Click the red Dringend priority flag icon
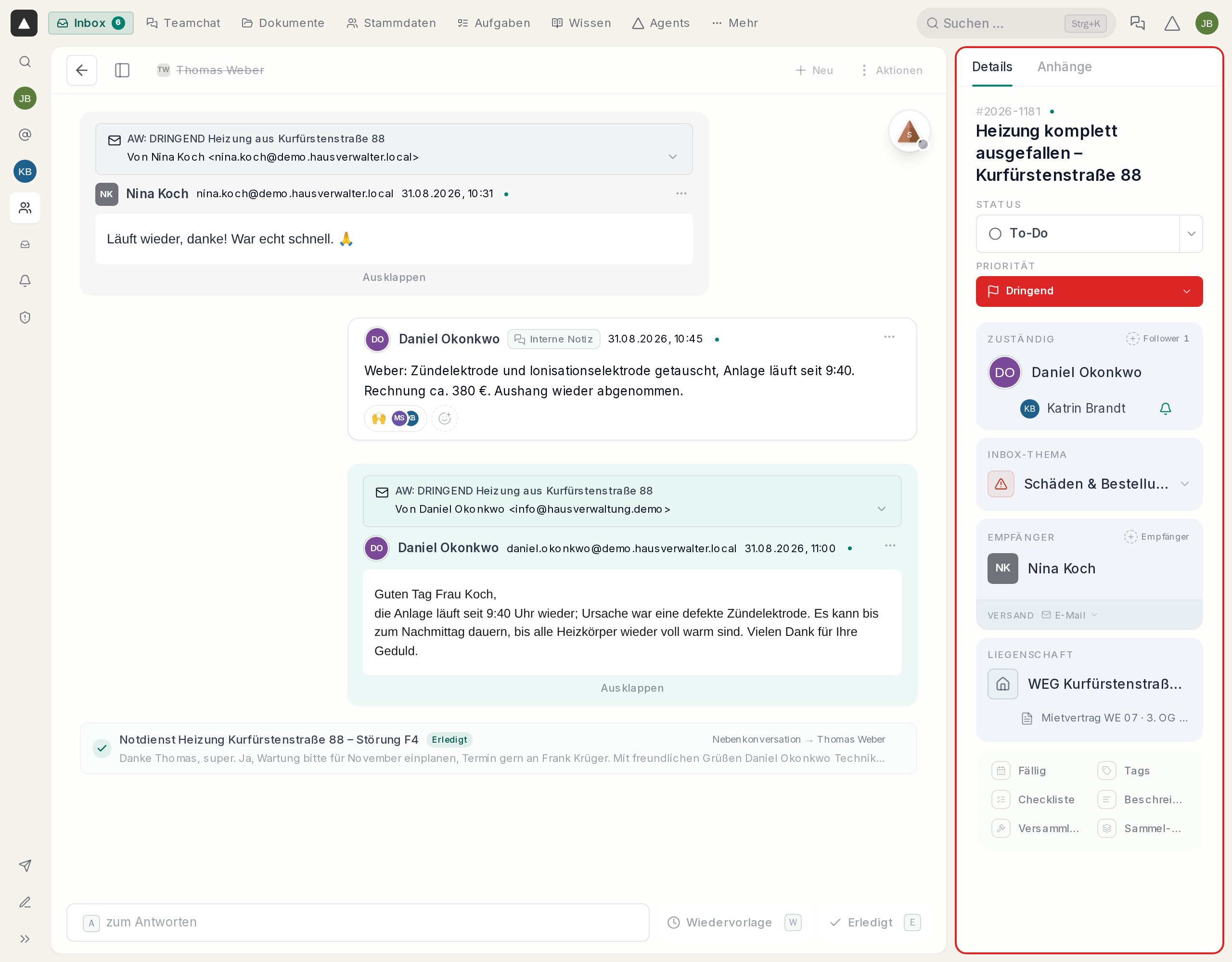The width and height of the screenshot is (1232, 962). click(993, 291)
